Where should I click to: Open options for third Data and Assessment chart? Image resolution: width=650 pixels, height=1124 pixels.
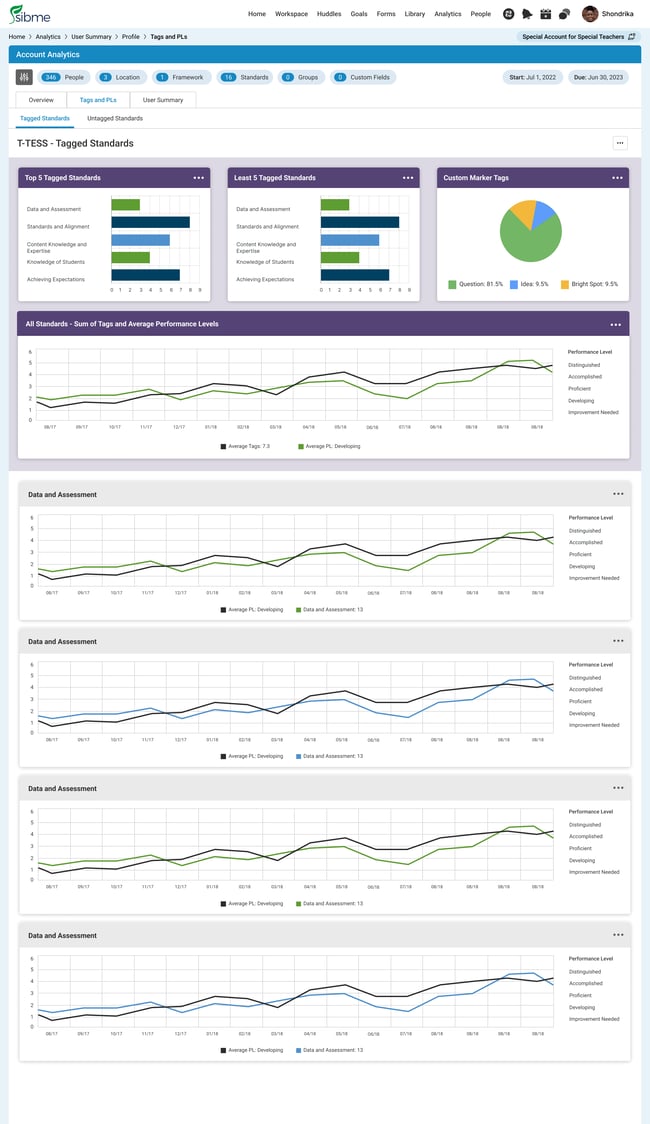pos(618,788)
